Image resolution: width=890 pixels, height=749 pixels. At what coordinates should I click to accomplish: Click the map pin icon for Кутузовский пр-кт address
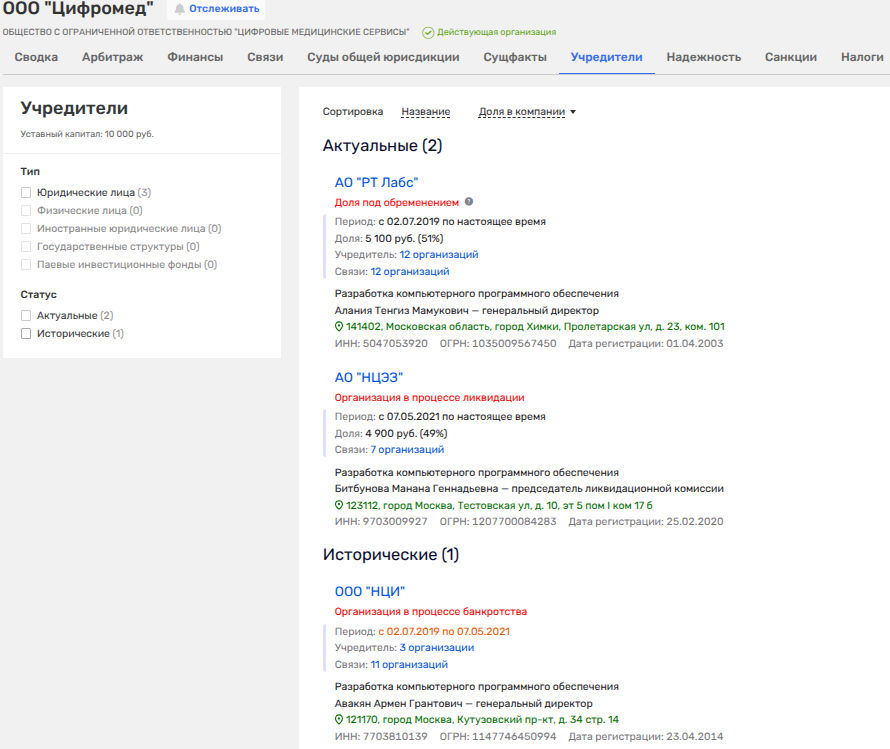(x=339, y=720)
